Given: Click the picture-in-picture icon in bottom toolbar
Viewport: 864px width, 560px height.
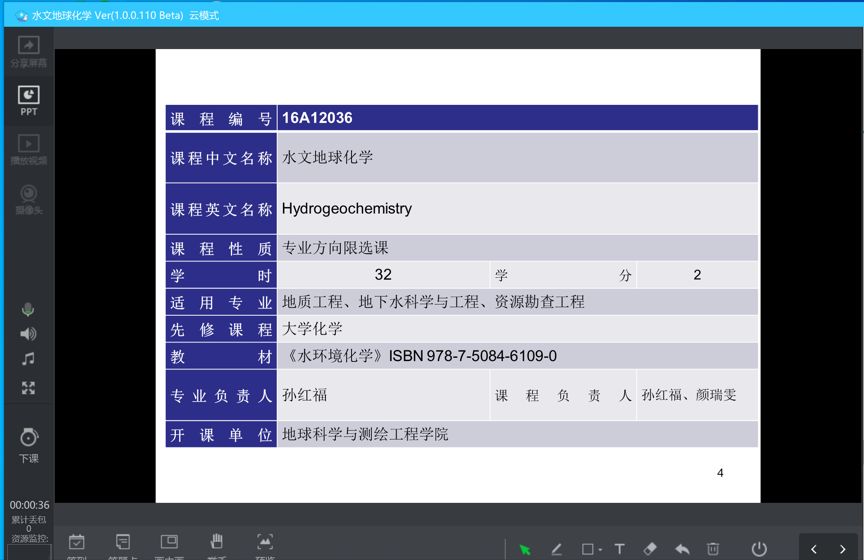Looking at the screenshot, I should (x=169, y=542).
